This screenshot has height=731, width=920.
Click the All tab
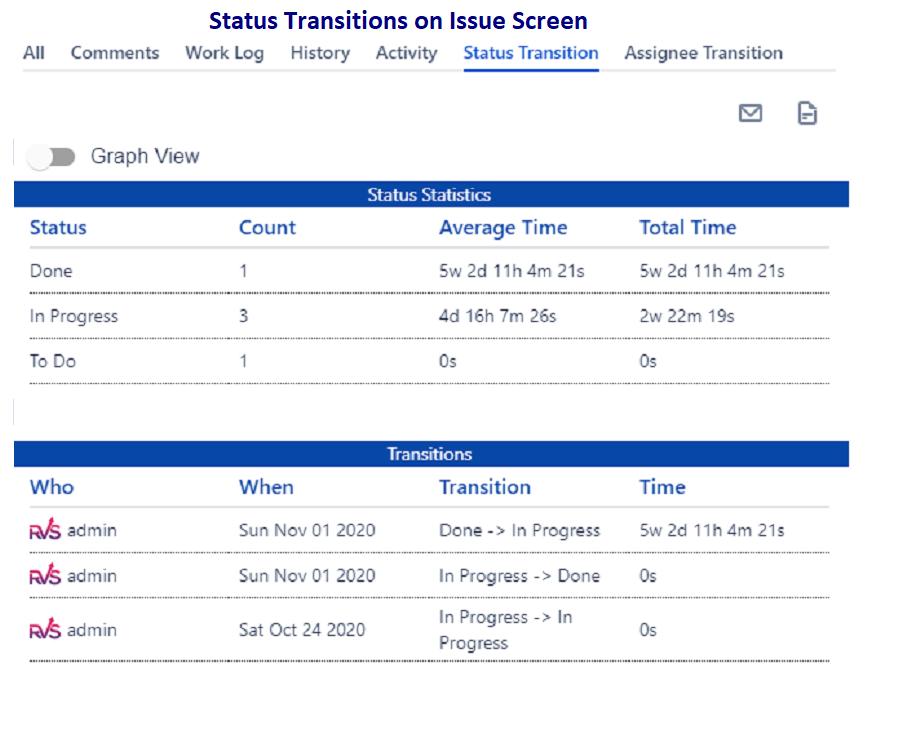33,53
